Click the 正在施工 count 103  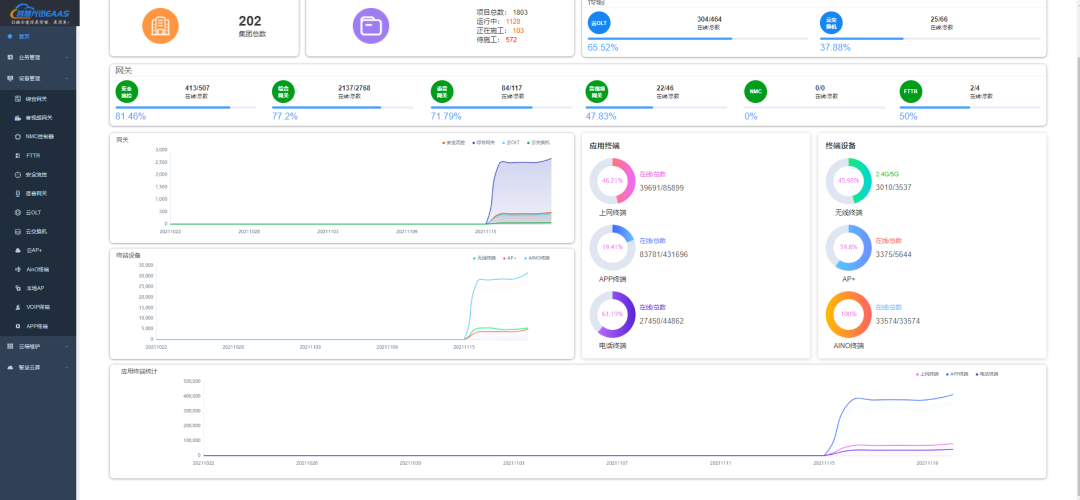click(518, 30)
